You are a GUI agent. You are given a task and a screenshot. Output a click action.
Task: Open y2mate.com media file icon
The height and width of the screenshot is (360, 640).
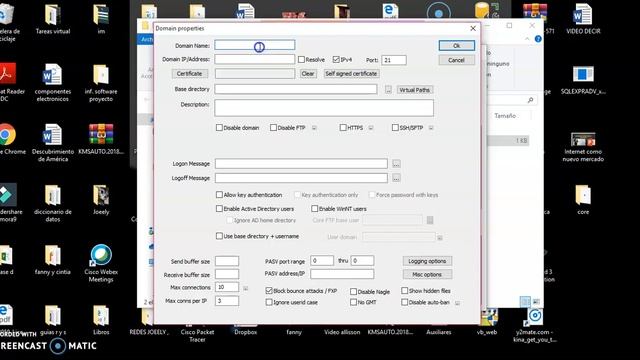(535, 324)
